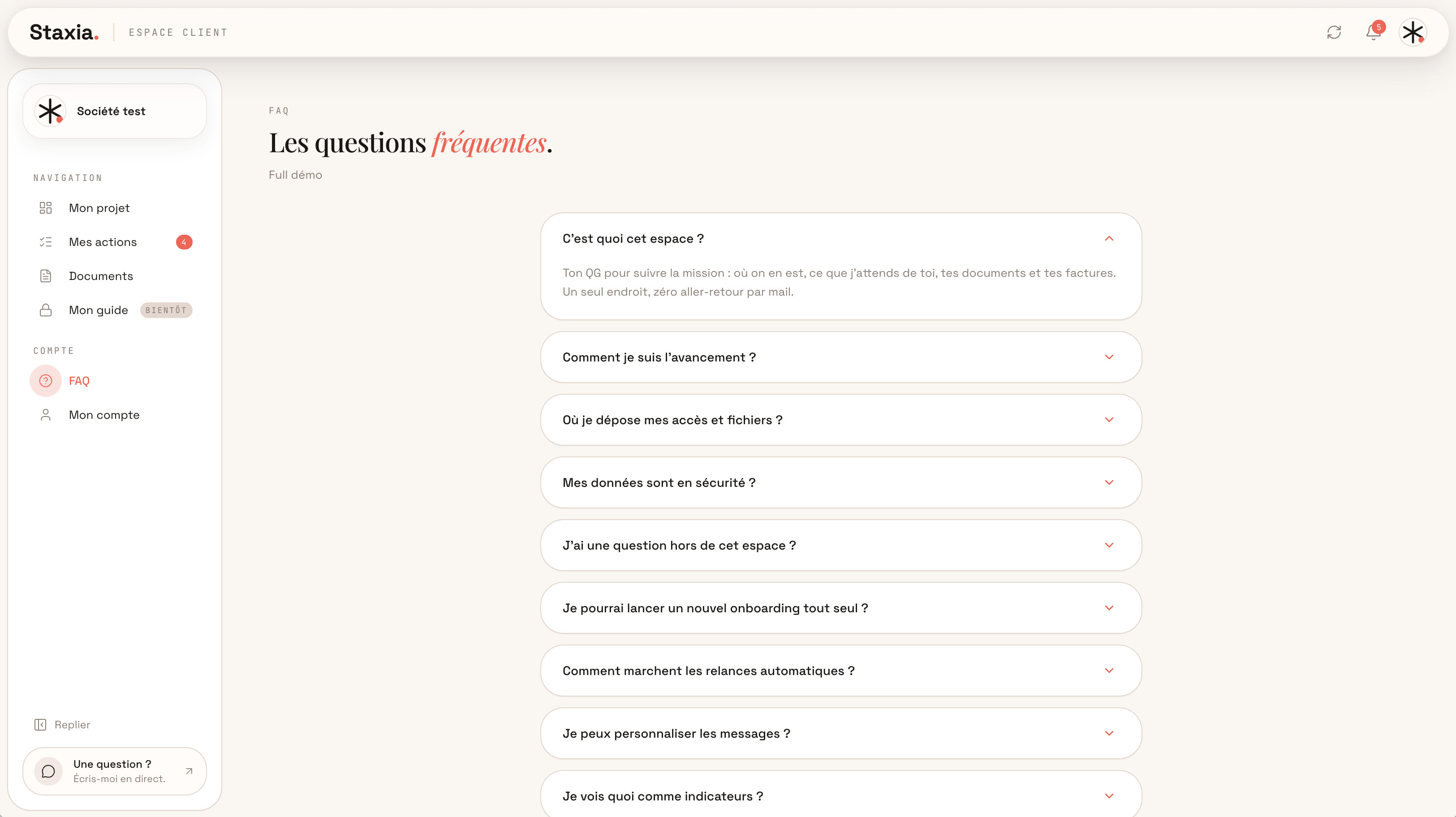Click the Mon guide lock icon
Image resolution: width=1456 pixels, height=817 pixels.
coord(46,310)
